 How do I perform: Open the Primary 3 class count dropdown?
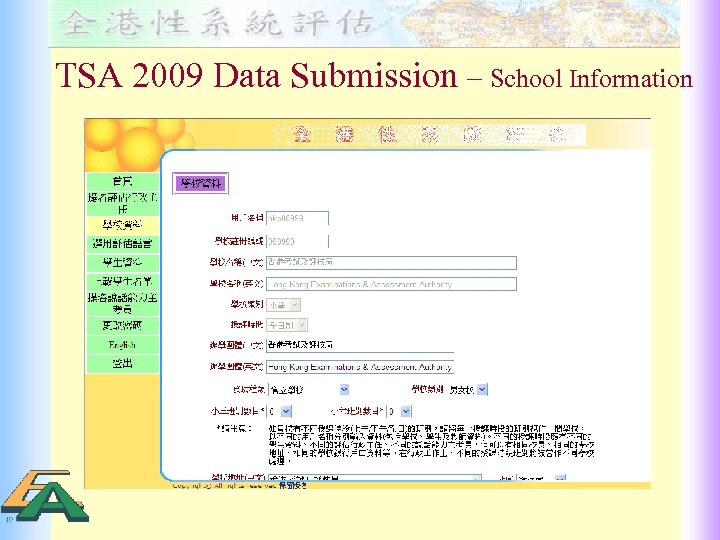pos(280,411)
